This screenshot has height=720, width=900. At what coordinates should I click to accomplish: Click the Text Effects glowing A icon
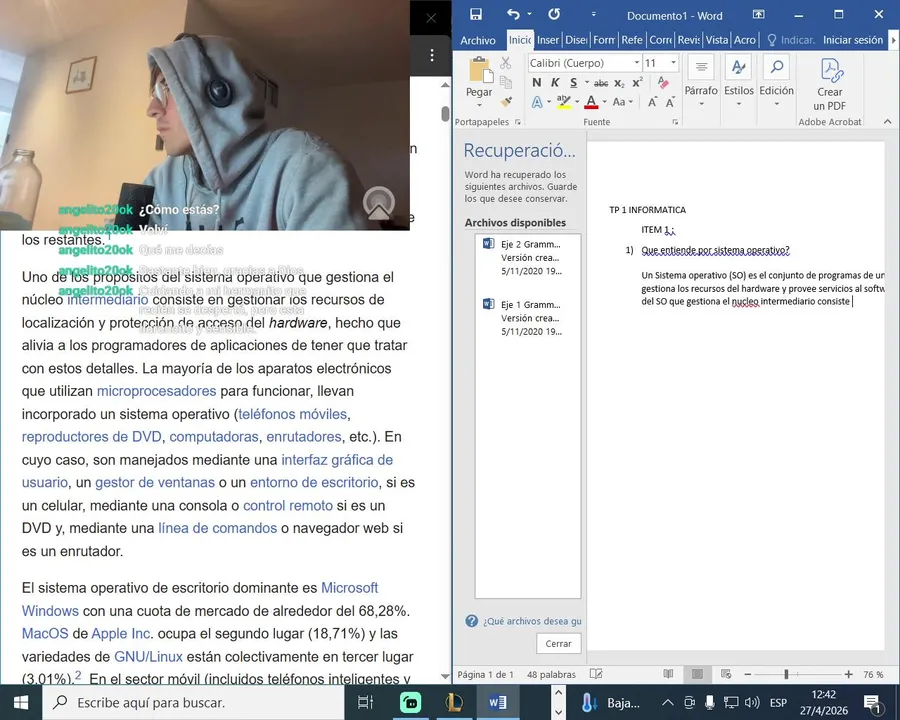(537, 102)
